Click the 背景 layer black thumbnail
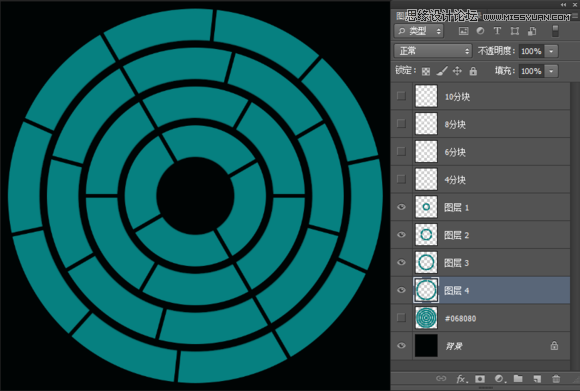Viewport: 580px width, 391px height. click(x=426, y=346)
